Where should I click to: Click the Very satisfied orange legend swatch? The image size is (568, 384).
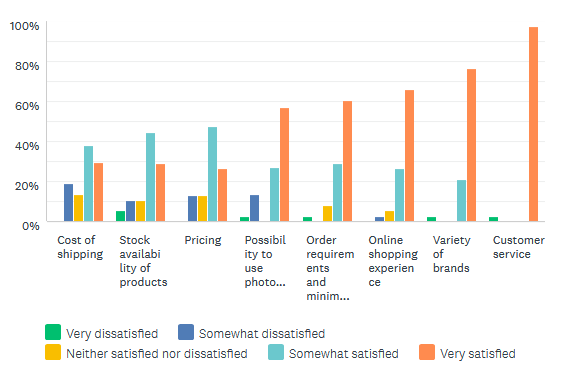[427, 352]
